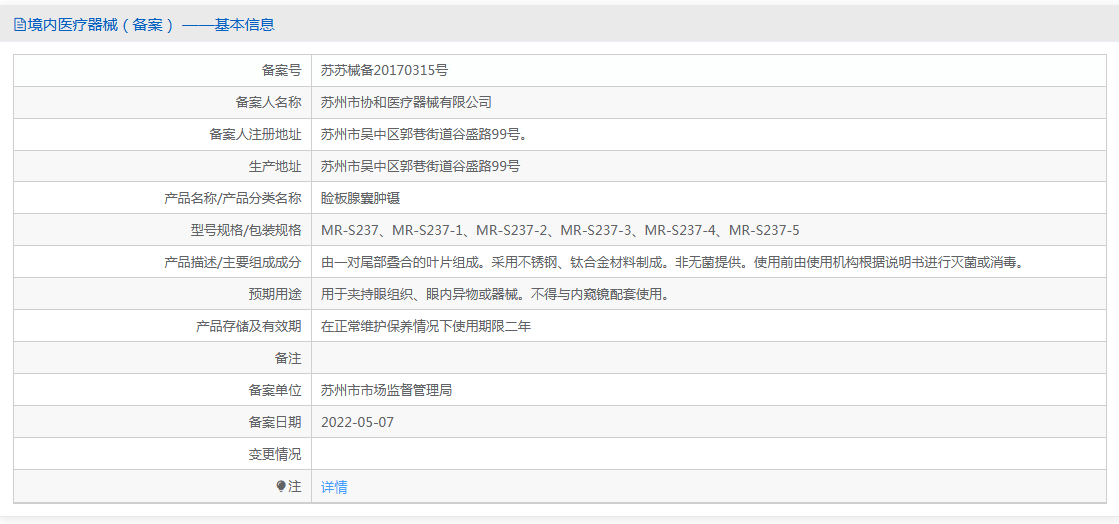Click the 备注 label
This screenshot has height=524, width=1119.
288,358
